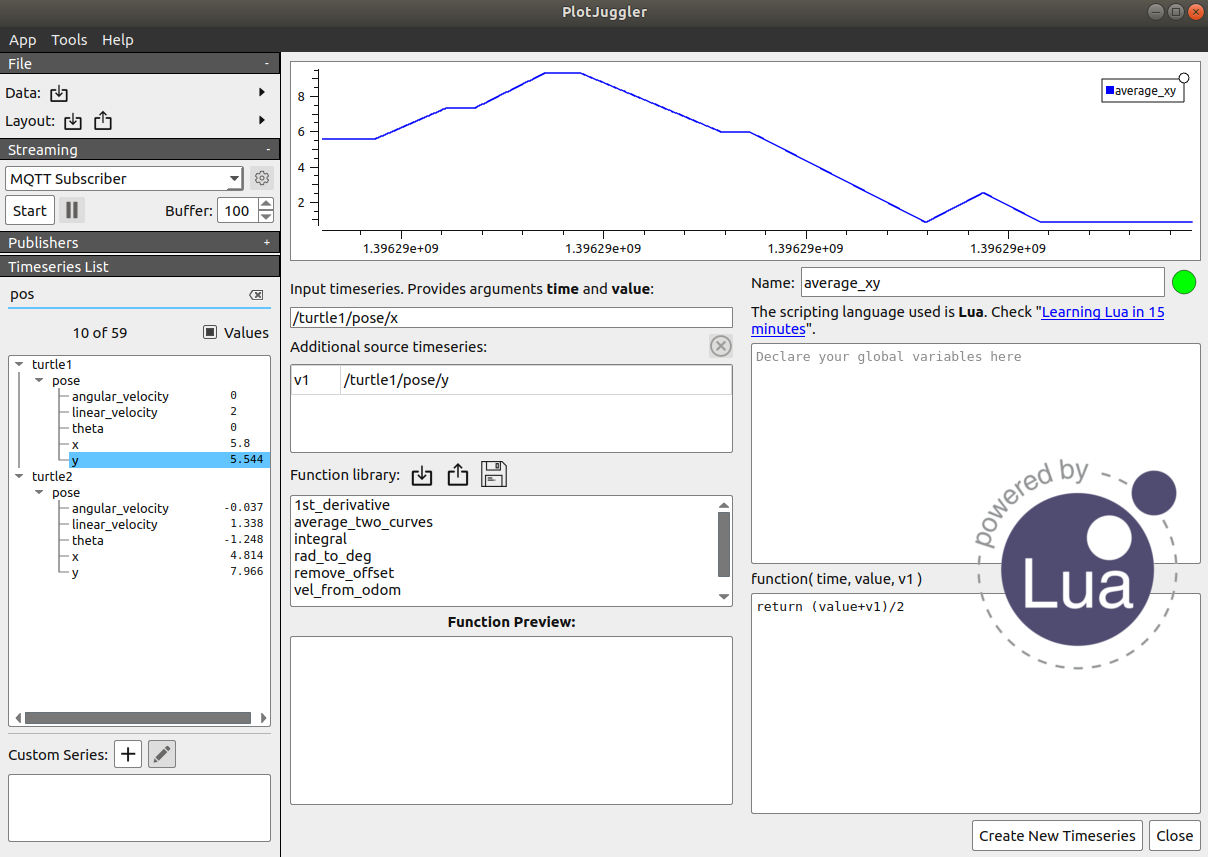The width and height of the screenshot is (1208, 857).
Task: Pause the data streaming
Action: [x=70, y=210]
